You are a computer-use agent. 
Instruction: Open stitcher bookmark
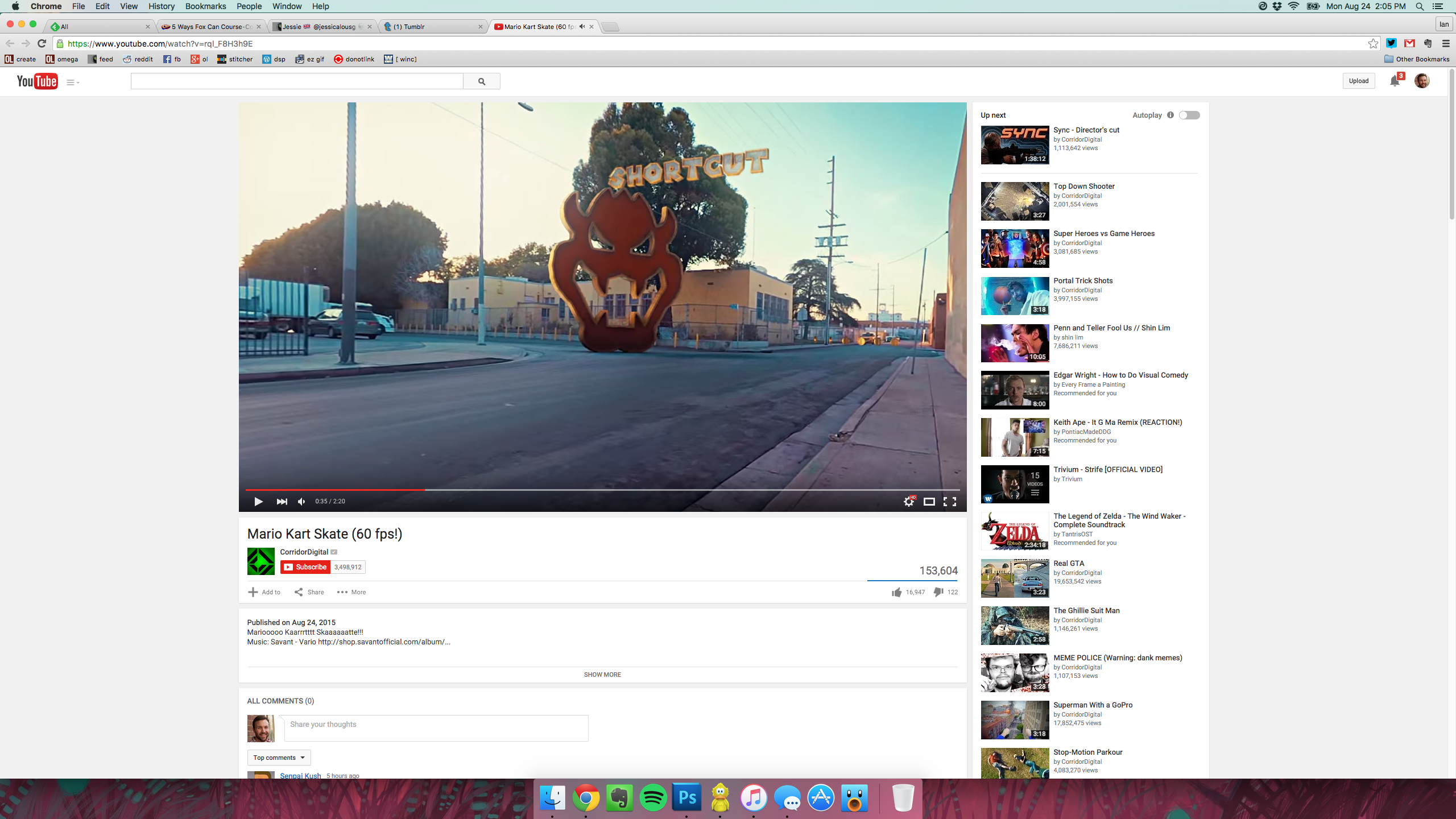coord(235,59)
